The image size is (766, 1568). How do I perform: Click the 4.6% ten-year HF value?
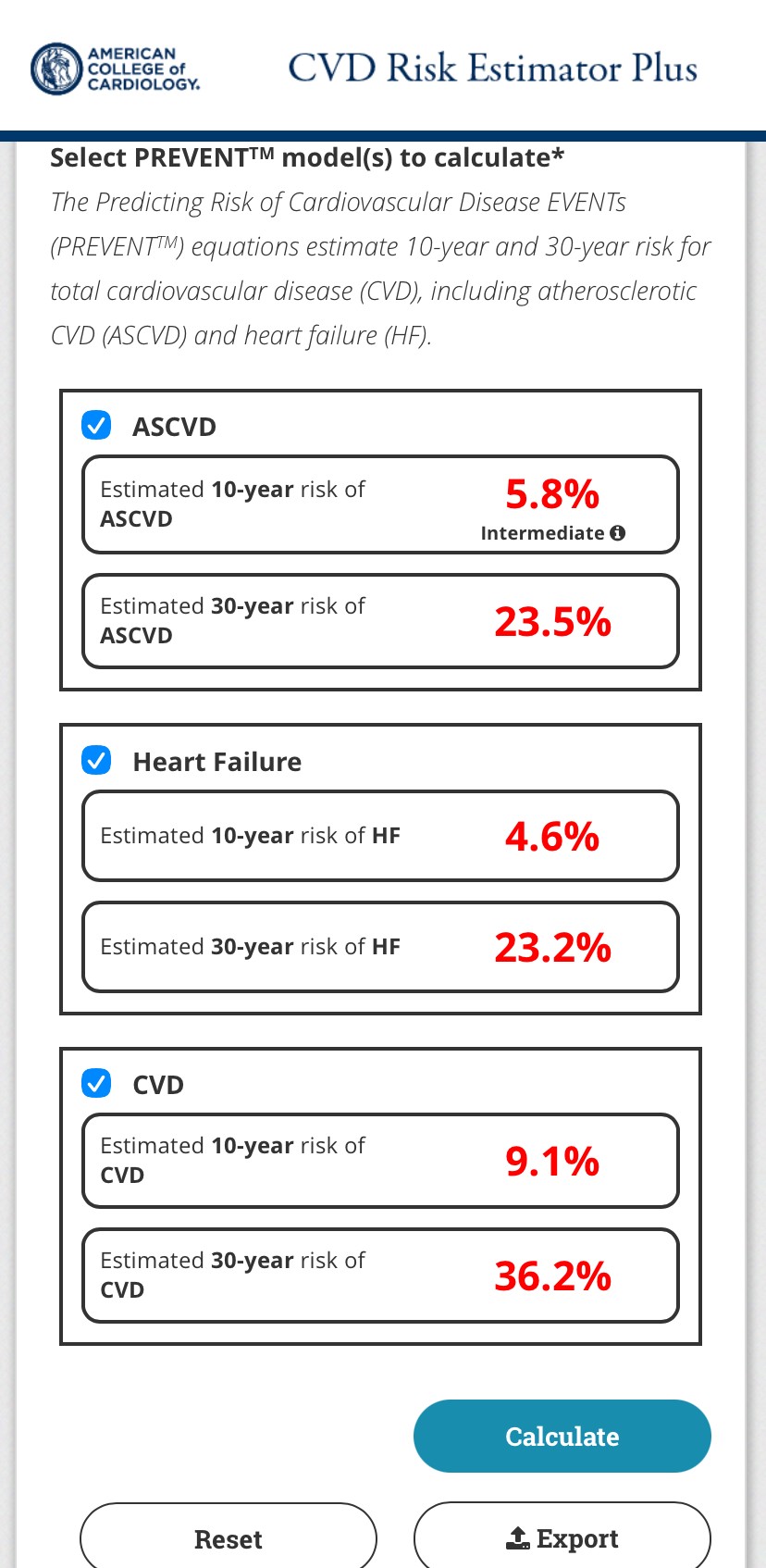(552, 836)
